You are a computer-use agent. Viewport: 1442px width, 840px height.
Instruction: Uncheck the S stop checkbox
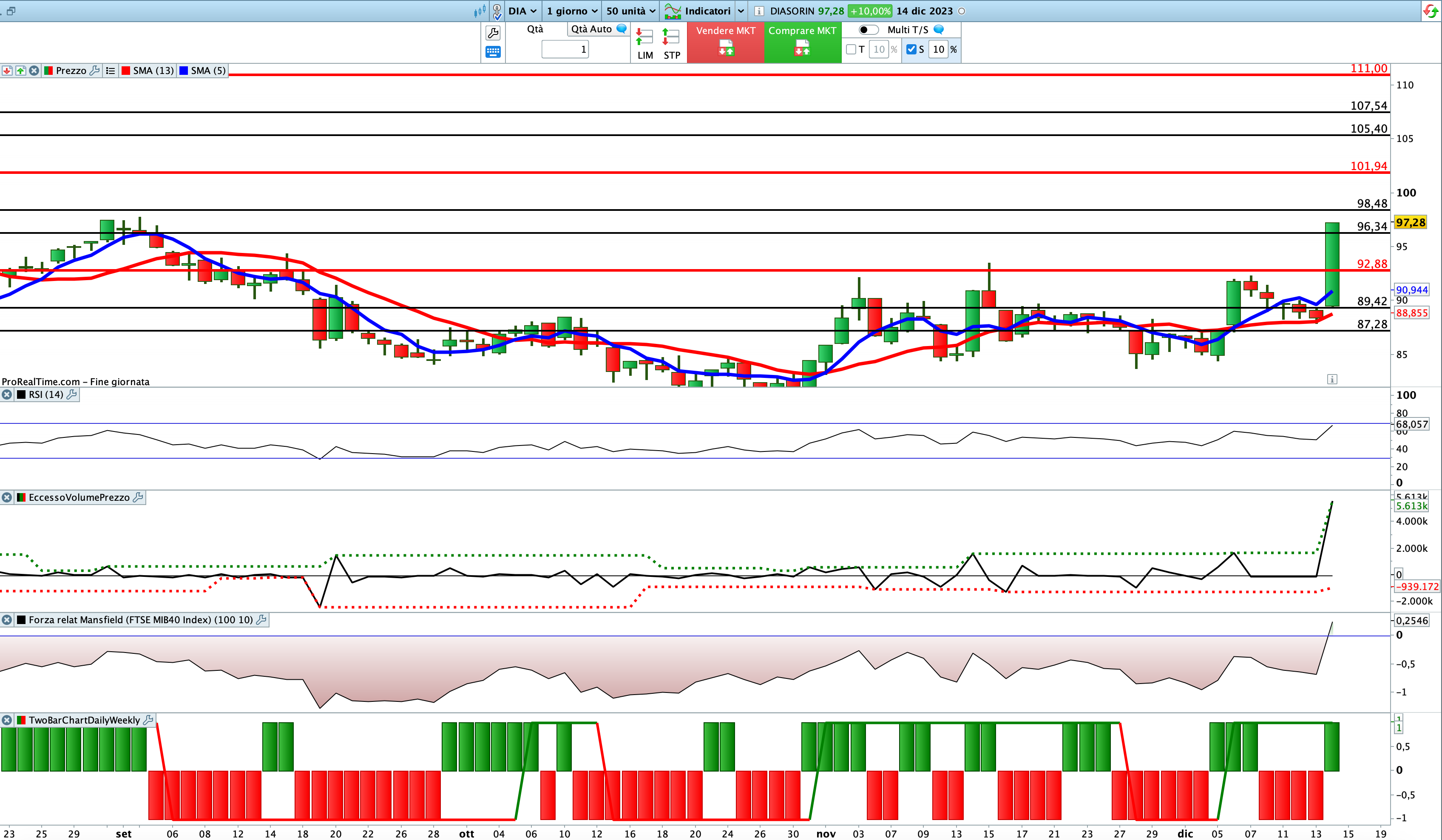911,49
